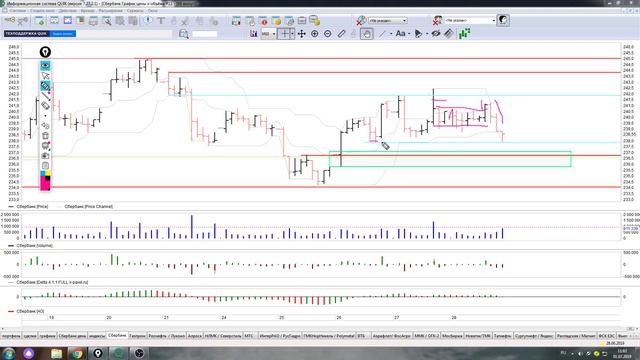Click the candlestick chart type icon
Viewport: 640px width, 360px height.
(254, 34)
